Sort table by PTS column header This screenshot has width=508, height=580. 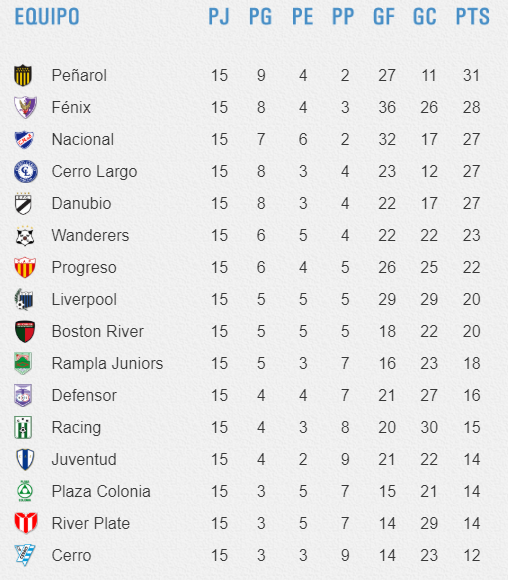point(472,17)
